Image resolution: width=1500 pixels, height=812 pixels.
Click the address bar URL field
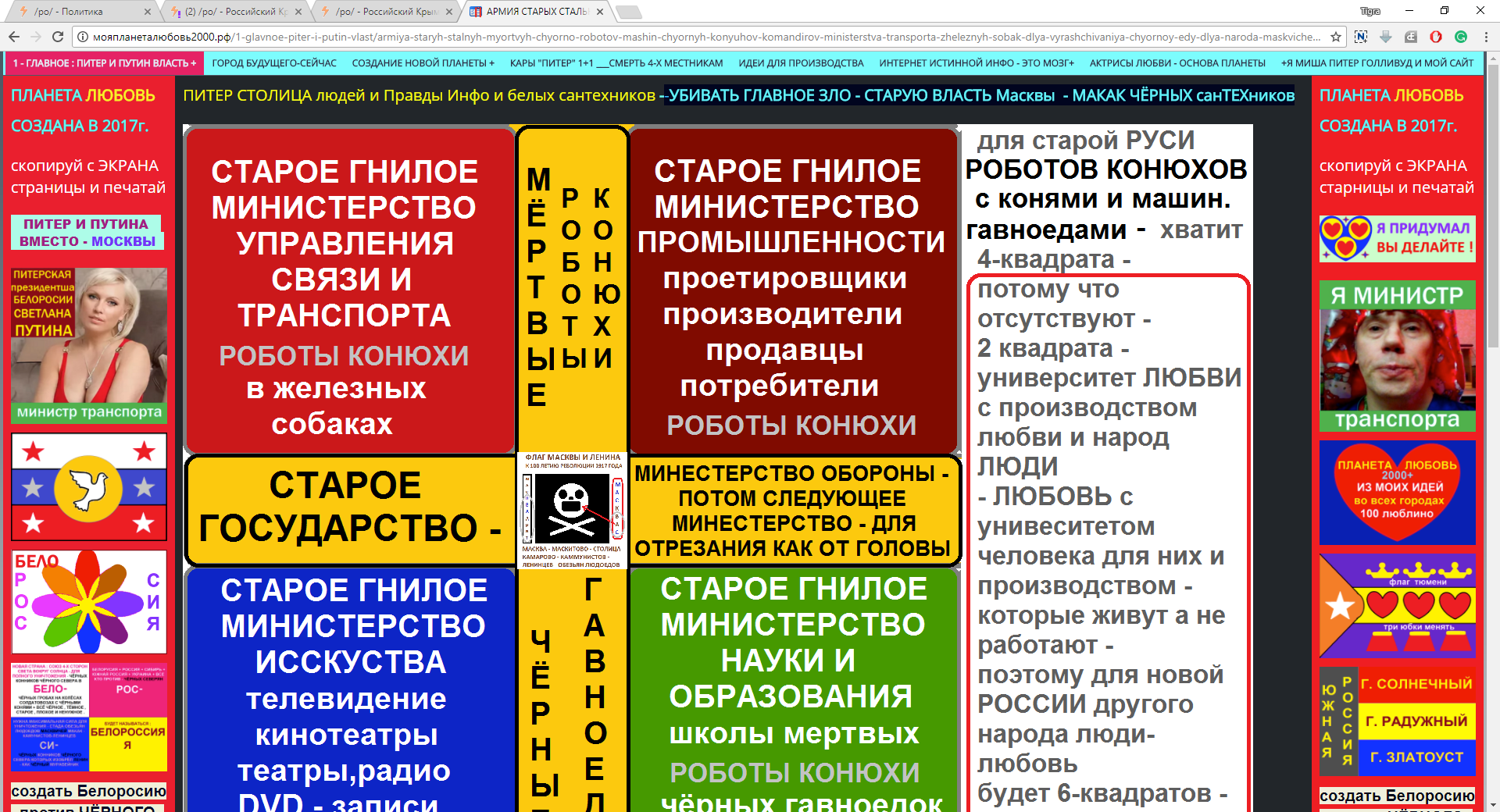[707, 37]
